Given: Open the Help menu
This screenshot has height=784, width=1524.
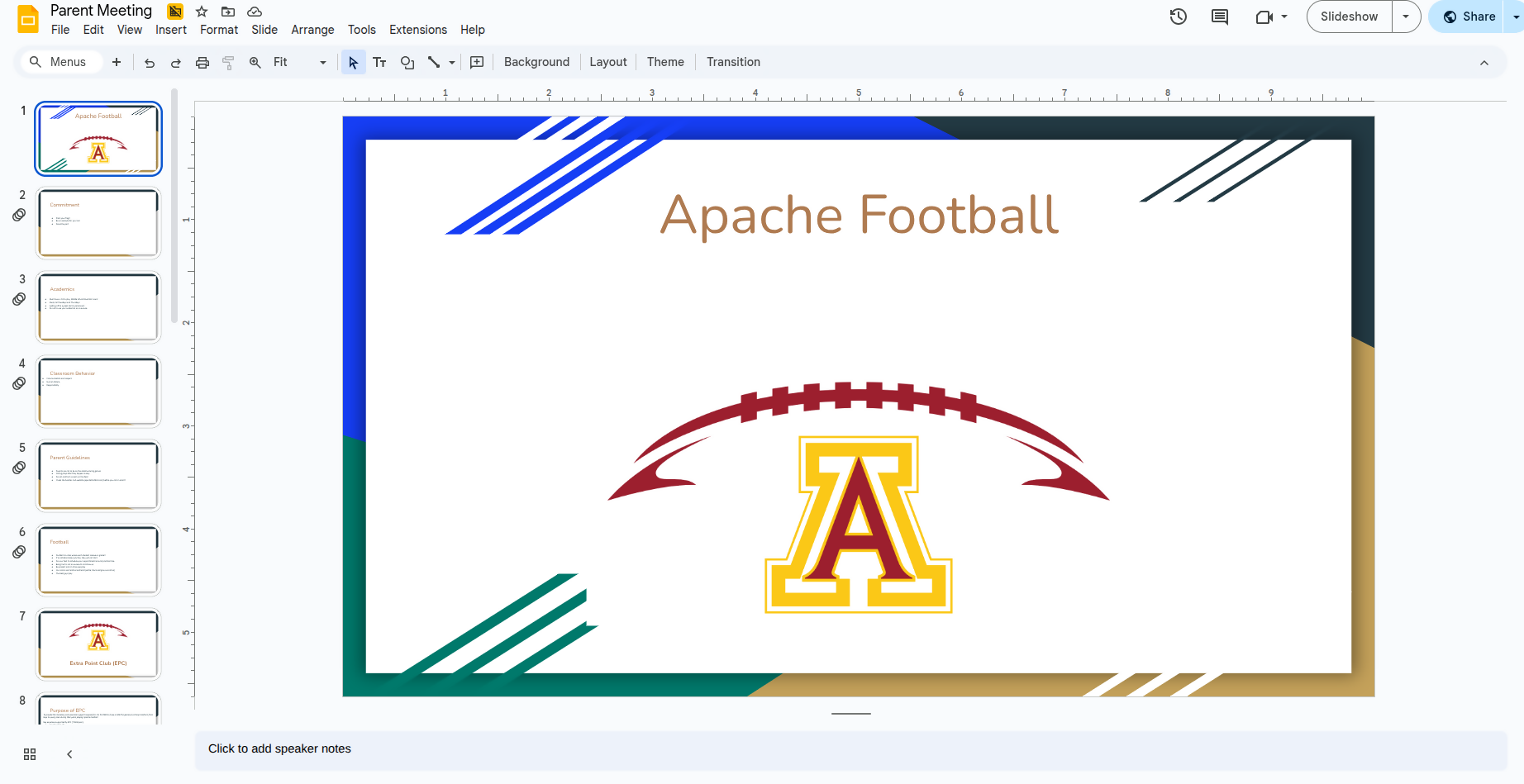Looking at the screenshot, I should pos(473,30).
